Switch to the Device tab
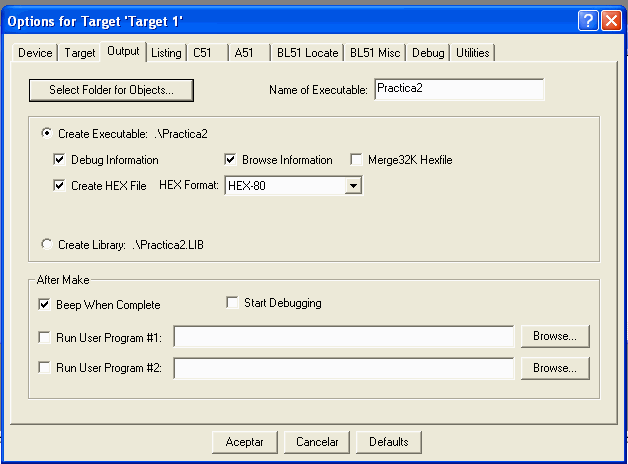628x464 pixels. 35,53
